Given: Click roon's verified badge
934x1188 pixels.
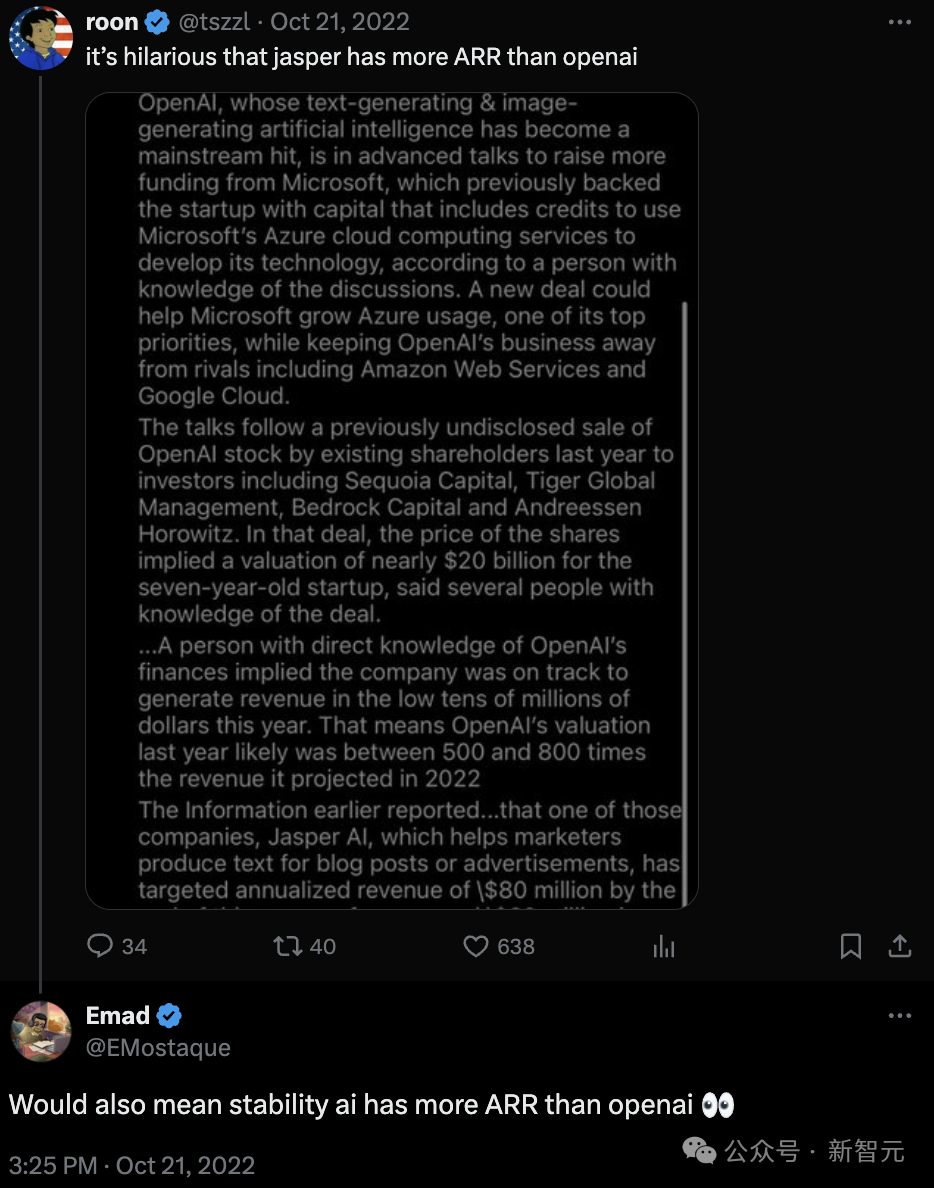Looking at the screenshot, I should pyautogui.click(x=157, y=22).
